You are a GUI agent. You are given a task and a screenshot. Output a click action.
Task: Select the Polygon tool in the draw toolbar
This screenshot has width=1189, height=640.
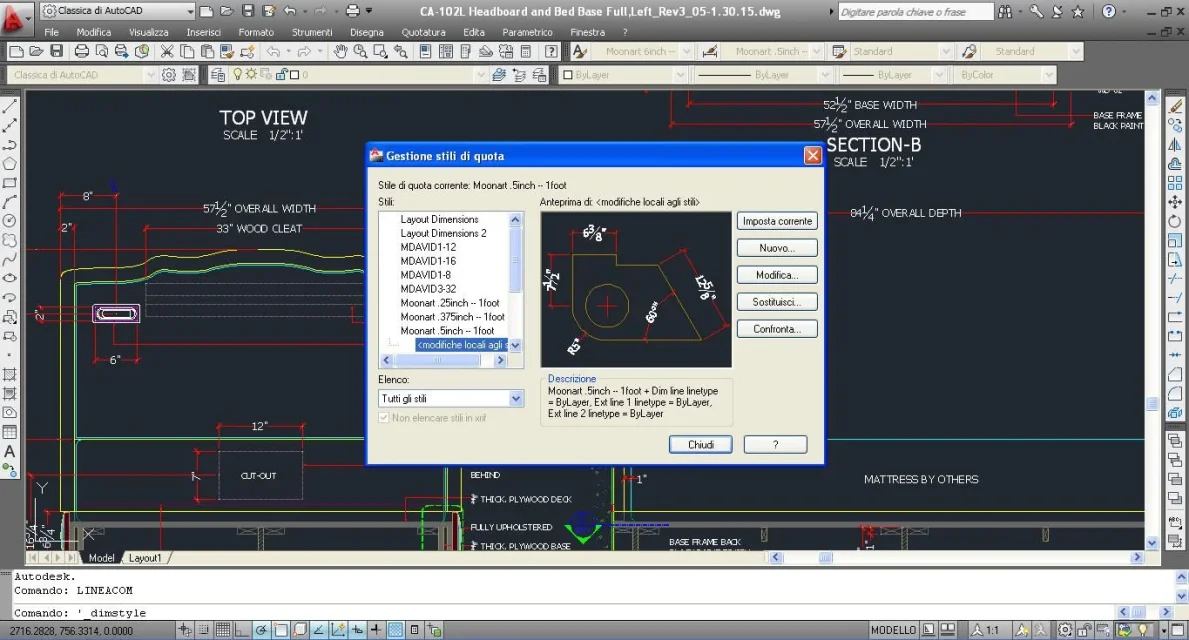10,163
